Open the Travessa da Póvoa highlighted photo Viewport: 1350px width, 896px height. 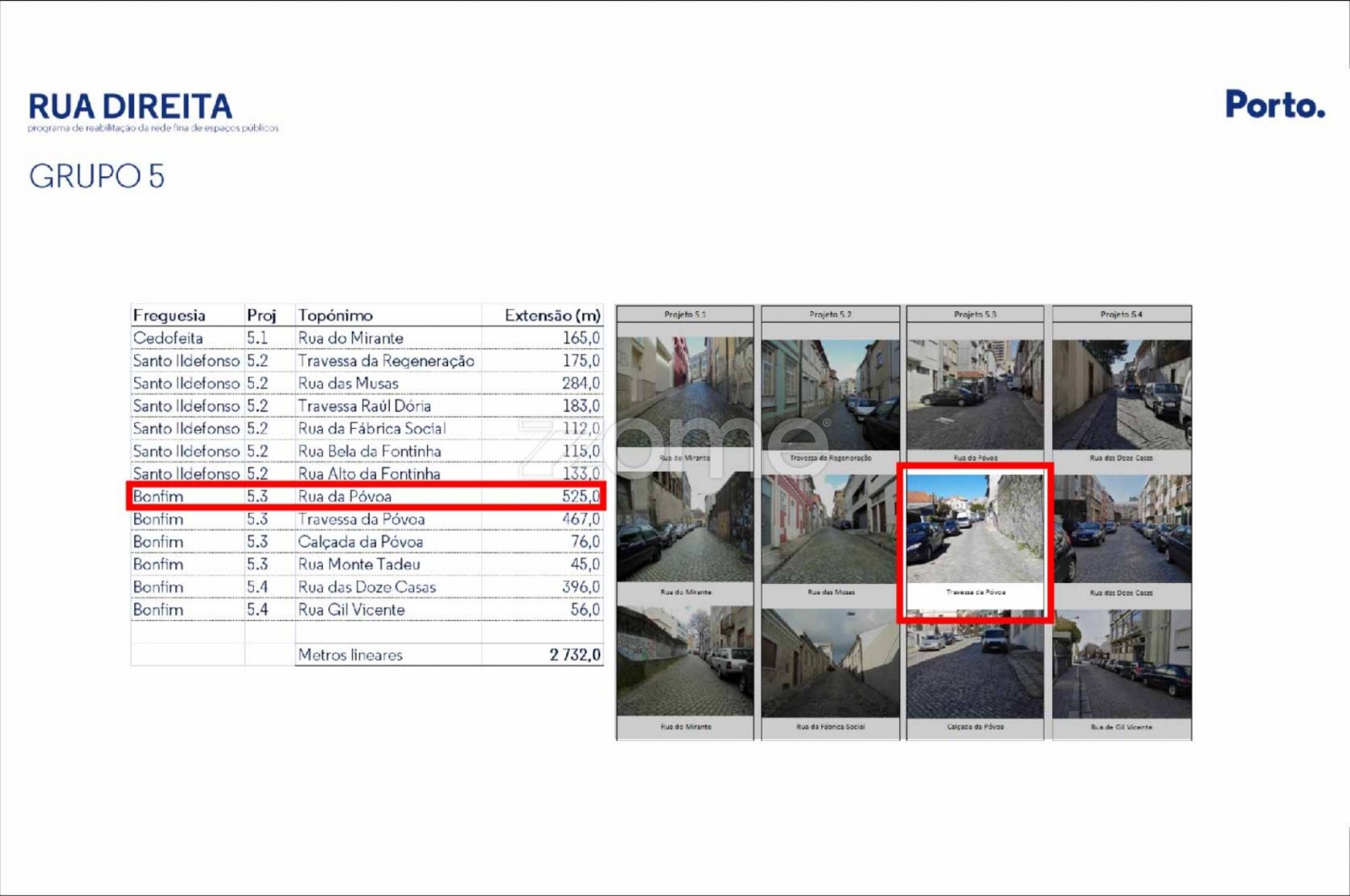tap(975, 530)
